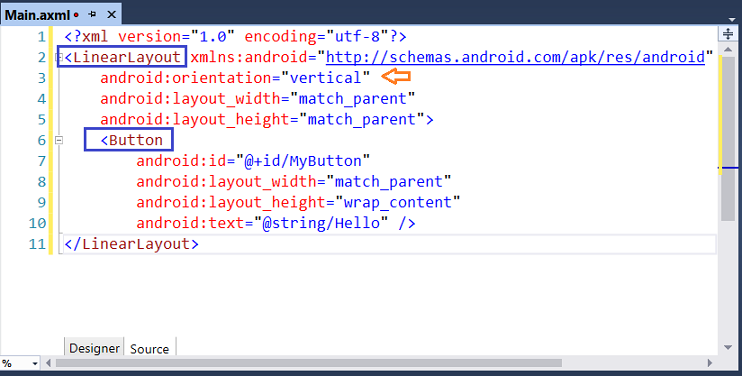Select the Main.axml document tab

click(x=37, y=15)
